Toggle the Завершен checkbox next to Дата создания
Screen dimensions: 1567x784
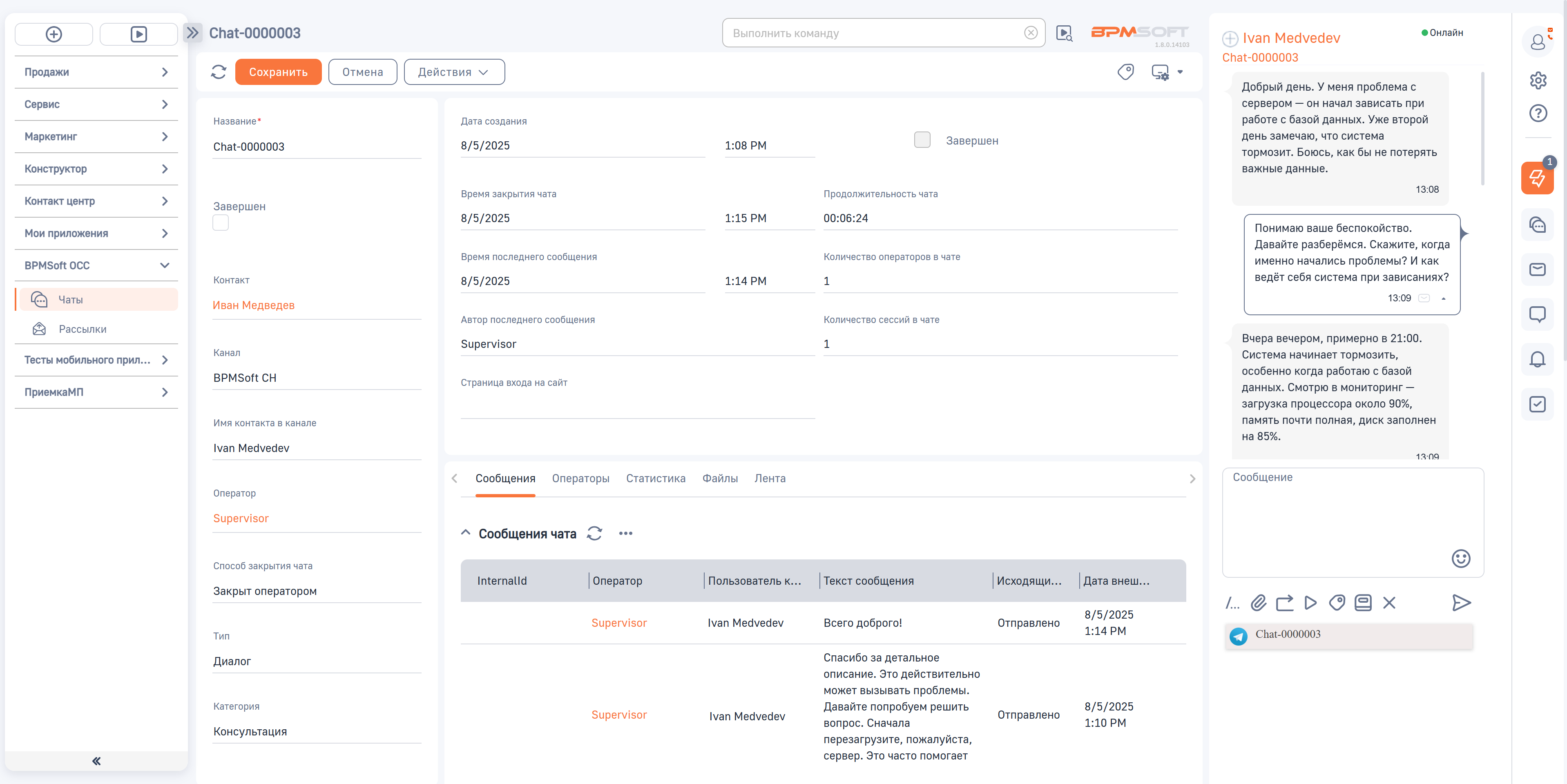(922, 140)
